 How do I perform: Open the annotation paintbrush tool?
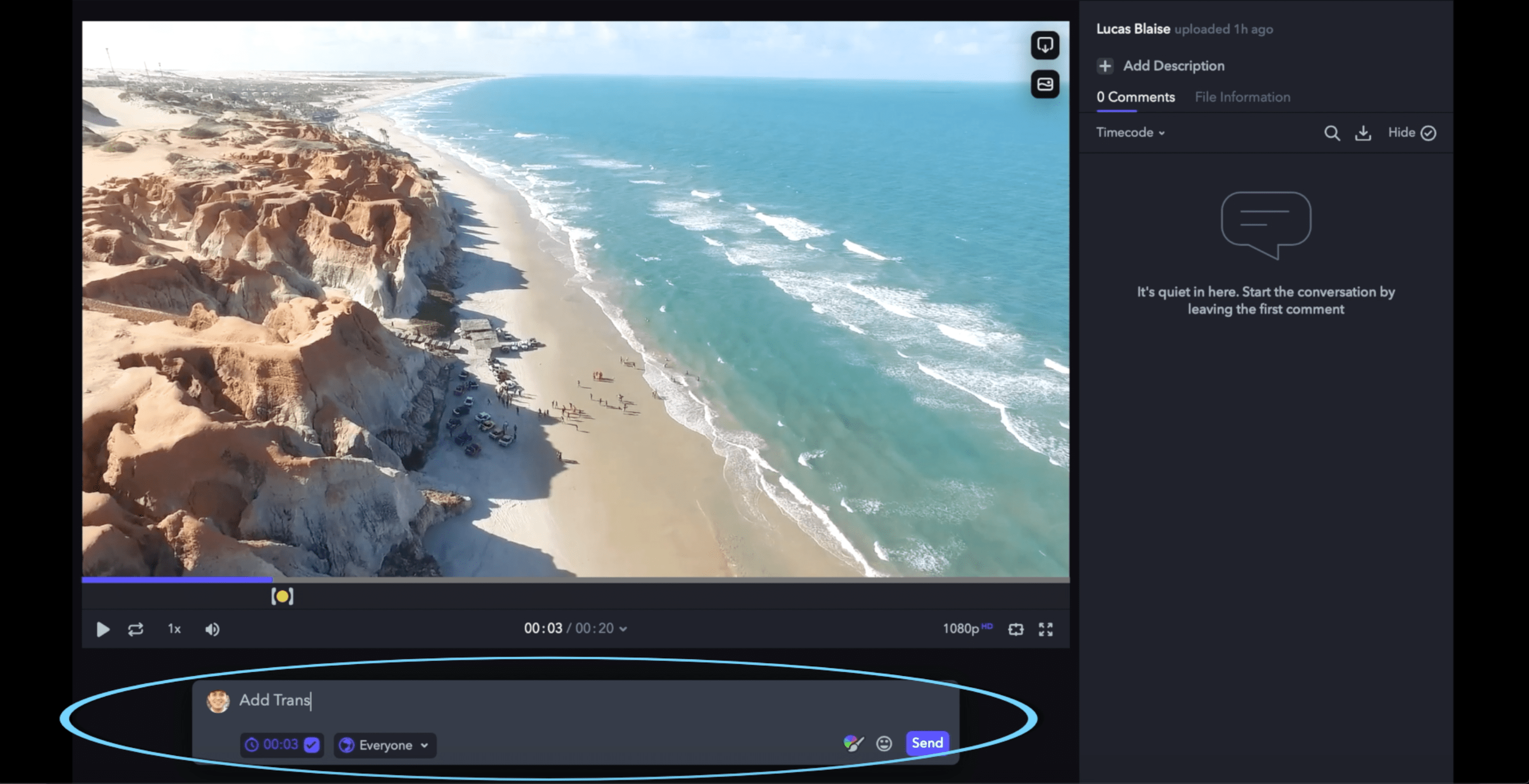853,743
